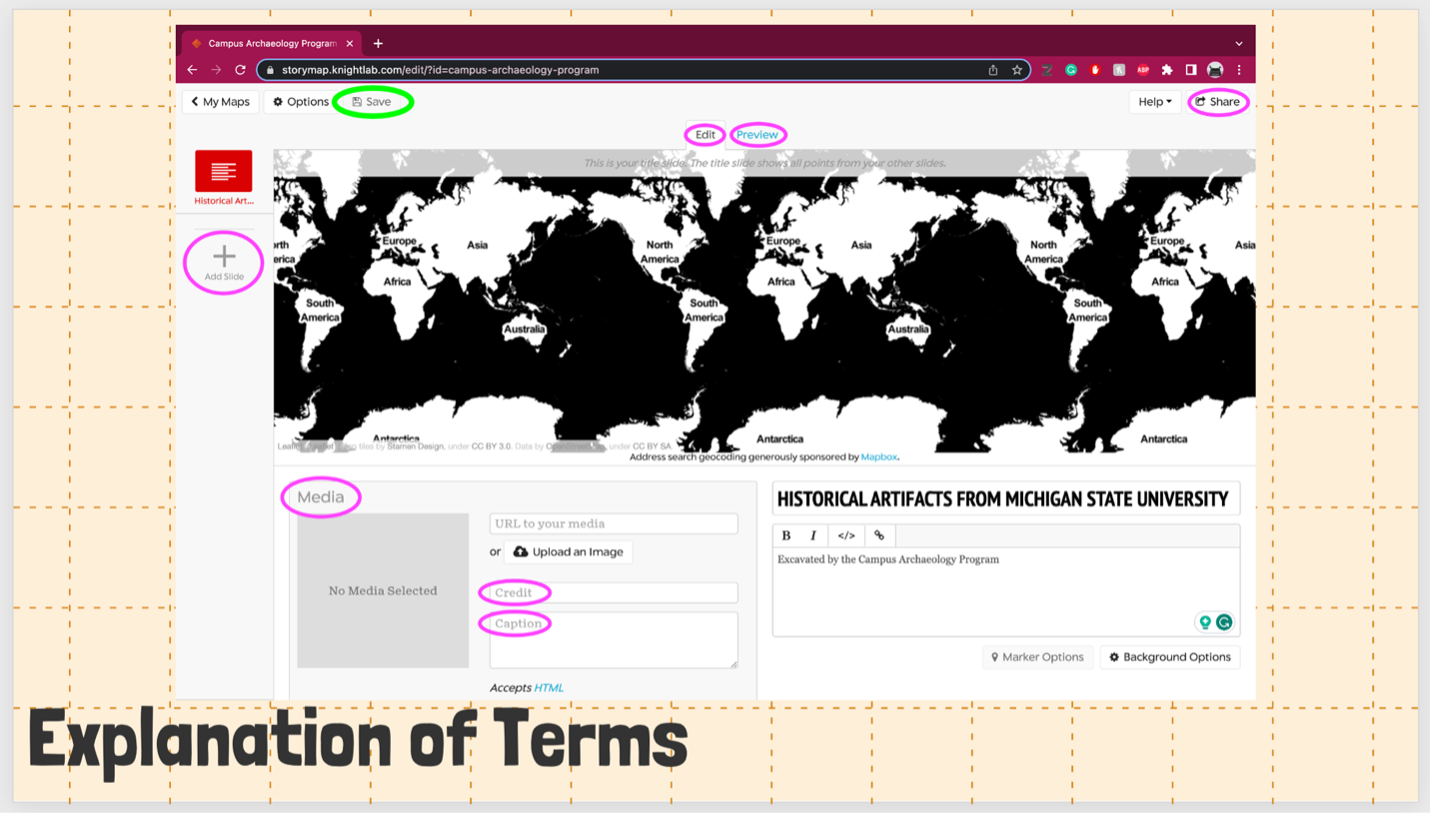
Task: Click the share page icon in address bar
Action: pyautogui.click(x=993, y=70)
